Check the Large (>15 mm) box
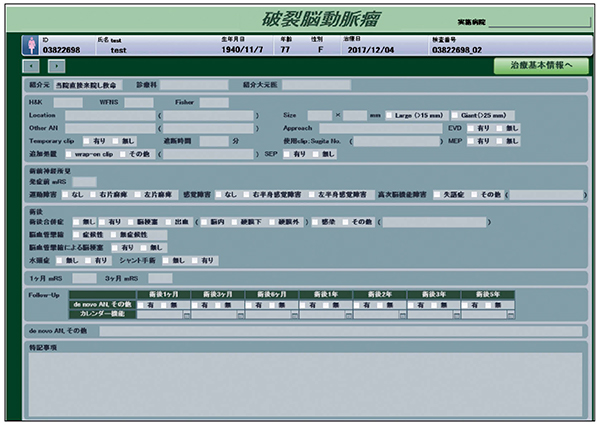The width and height of the screenshot is (600, 425). [388, 116]
